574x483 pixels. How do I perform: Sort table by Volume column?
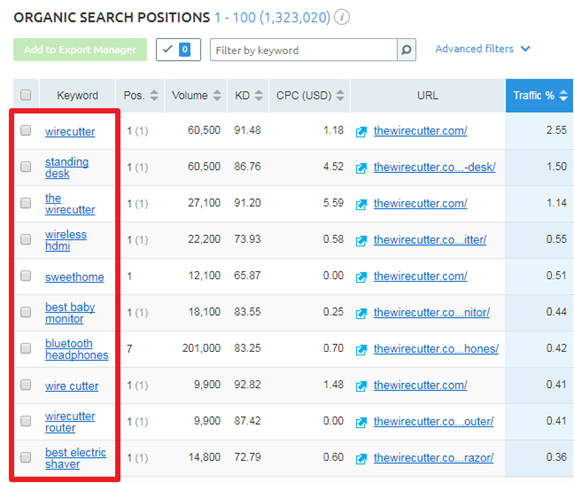[x=217, y=95]
